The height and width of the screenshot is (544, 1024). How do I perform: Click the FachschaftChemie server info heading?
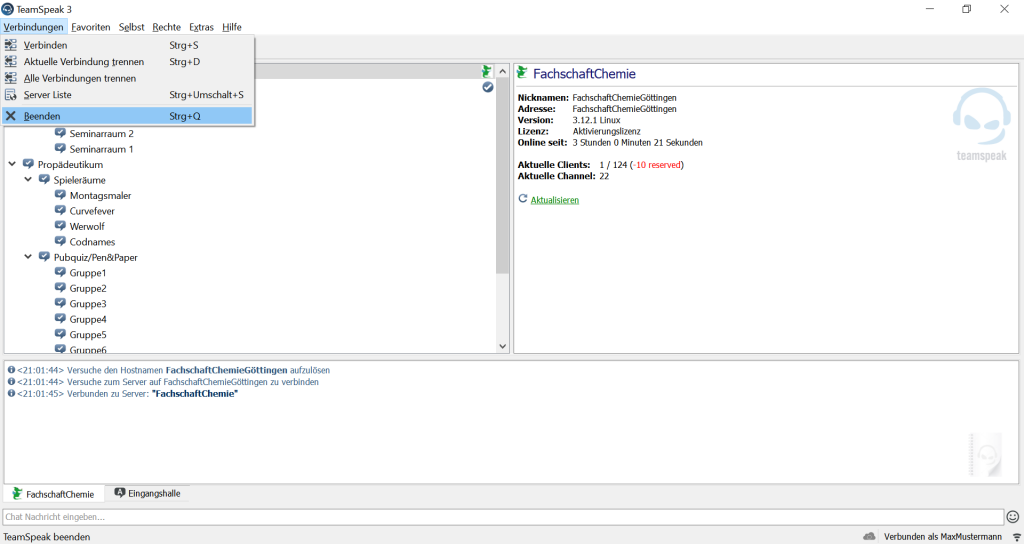click(x=584, y=74)
